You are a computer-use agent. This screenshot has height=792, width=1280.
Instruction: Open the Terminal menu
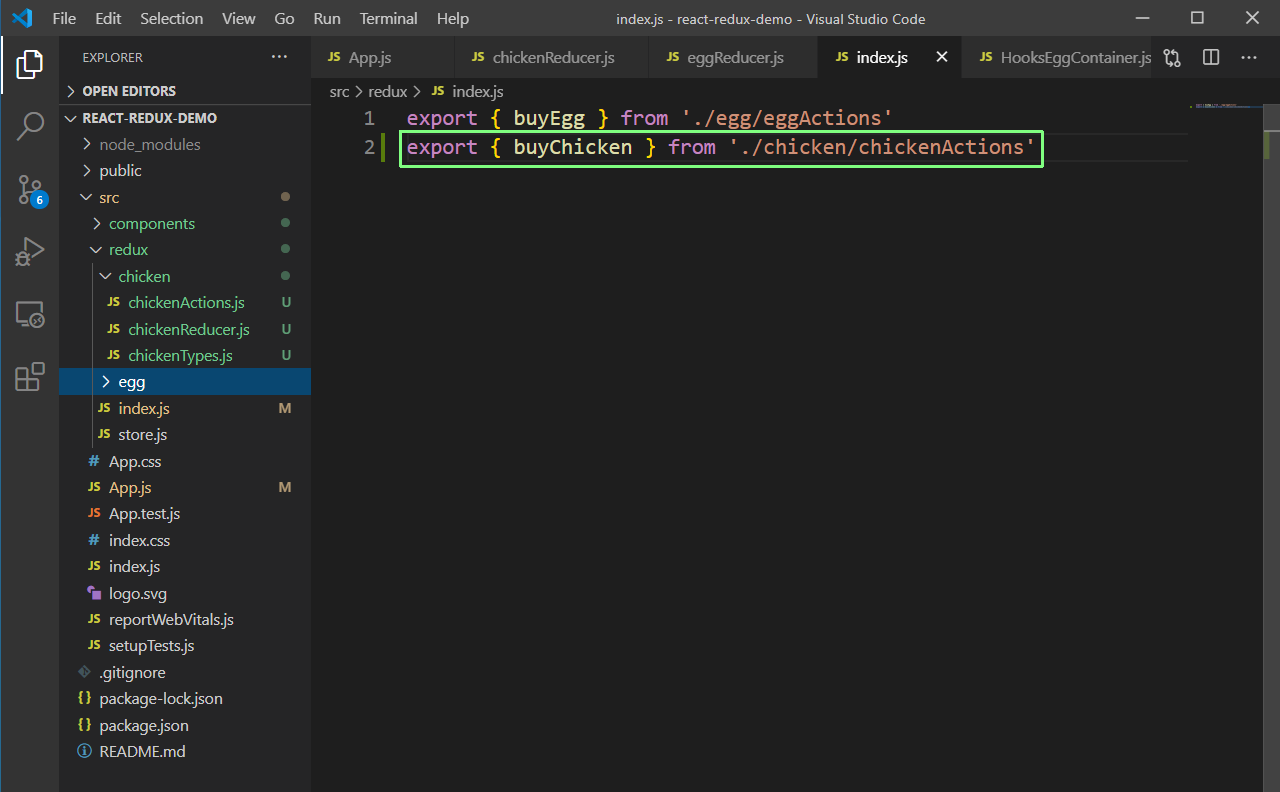(x=389, y=18)
